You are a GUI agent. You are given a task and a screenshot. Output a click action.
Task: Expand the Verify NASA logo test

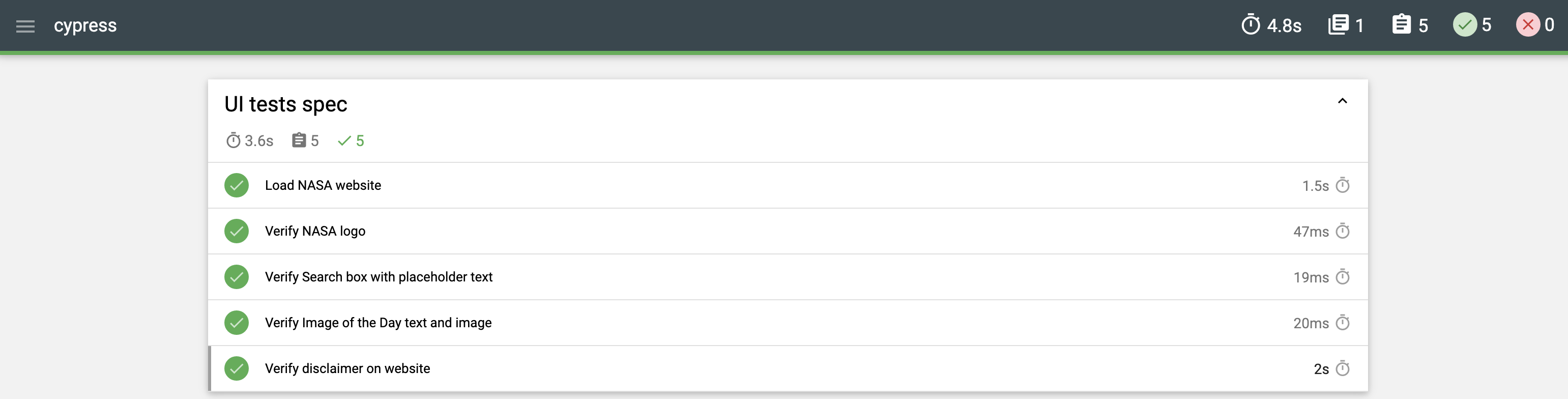(x=315, y=232)
